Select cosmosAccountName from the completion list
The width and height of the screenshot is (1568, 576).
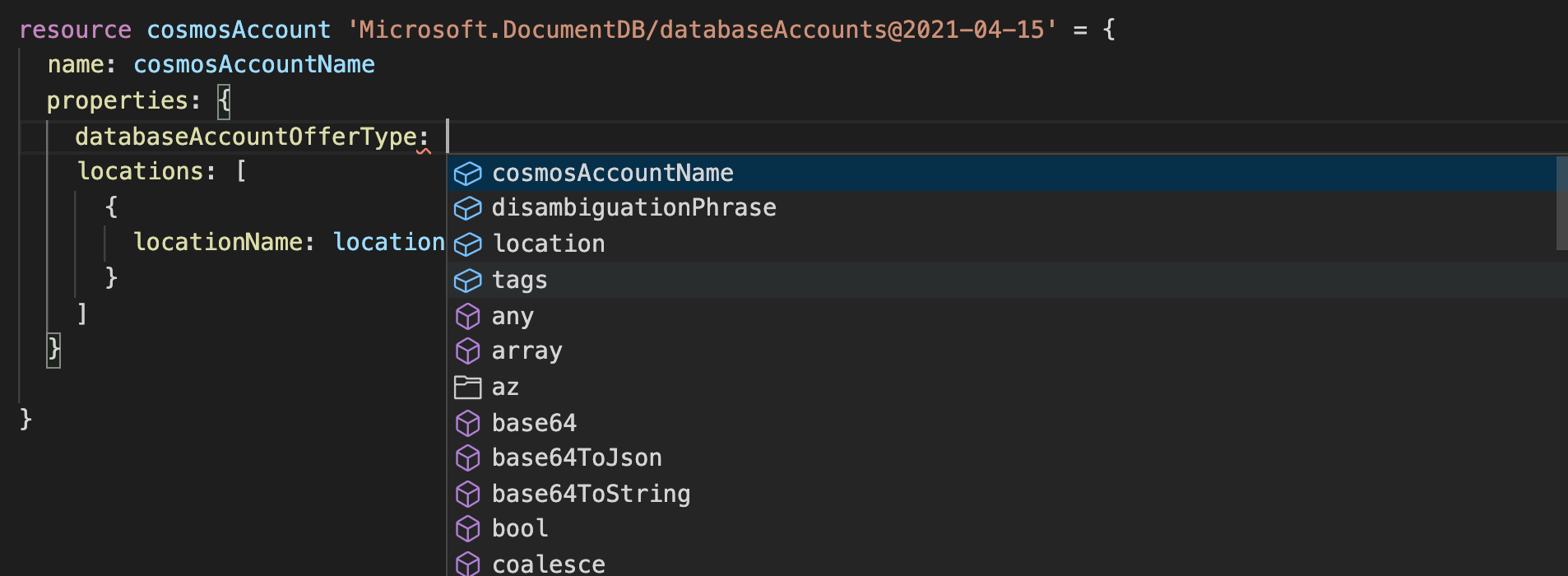tap(612, 174)
